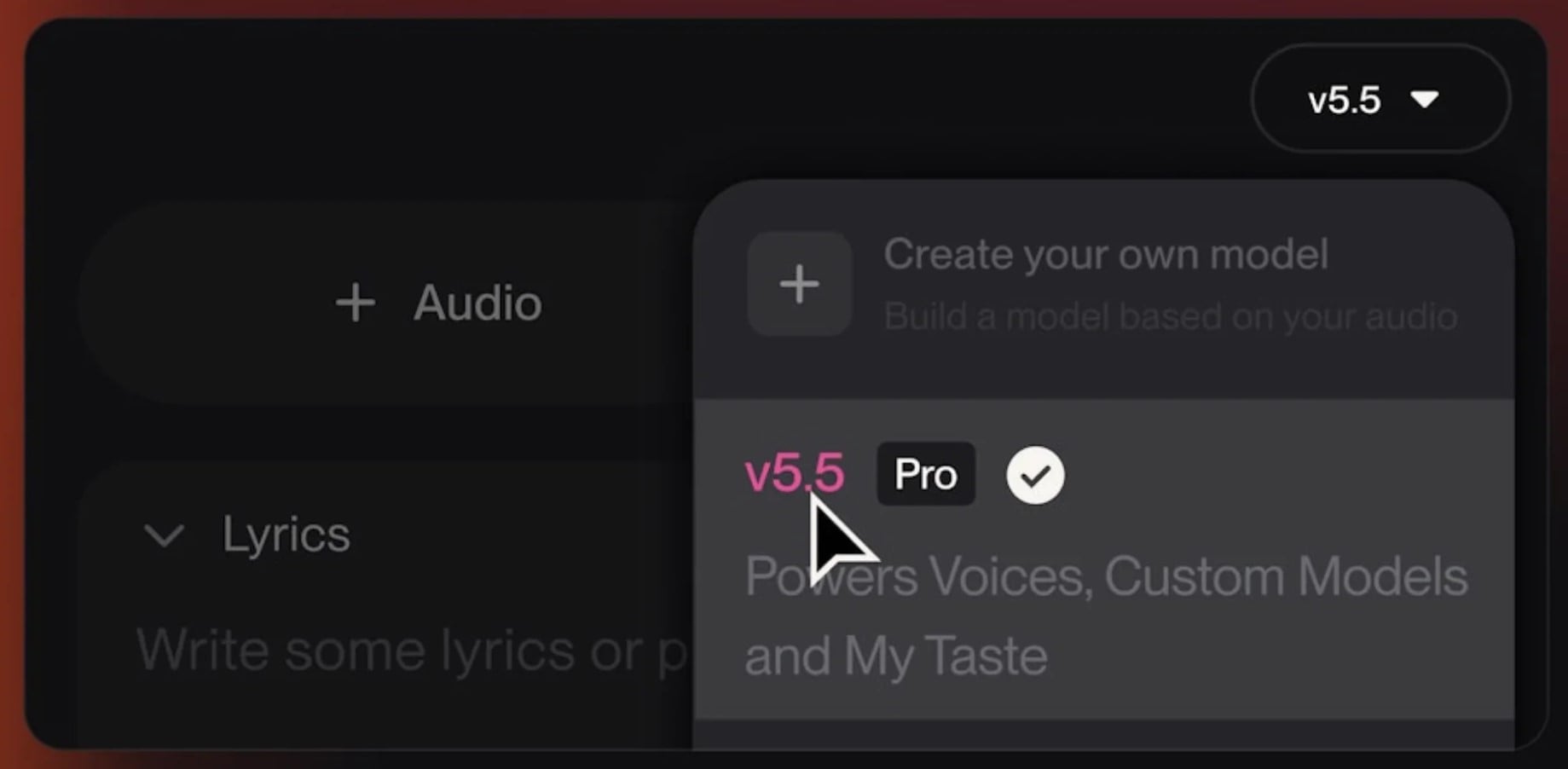The width and height of the screenshot is (1568, 769).
Task: Click the Pro badge on the v5.5 entry
Action: click(925, 475)
